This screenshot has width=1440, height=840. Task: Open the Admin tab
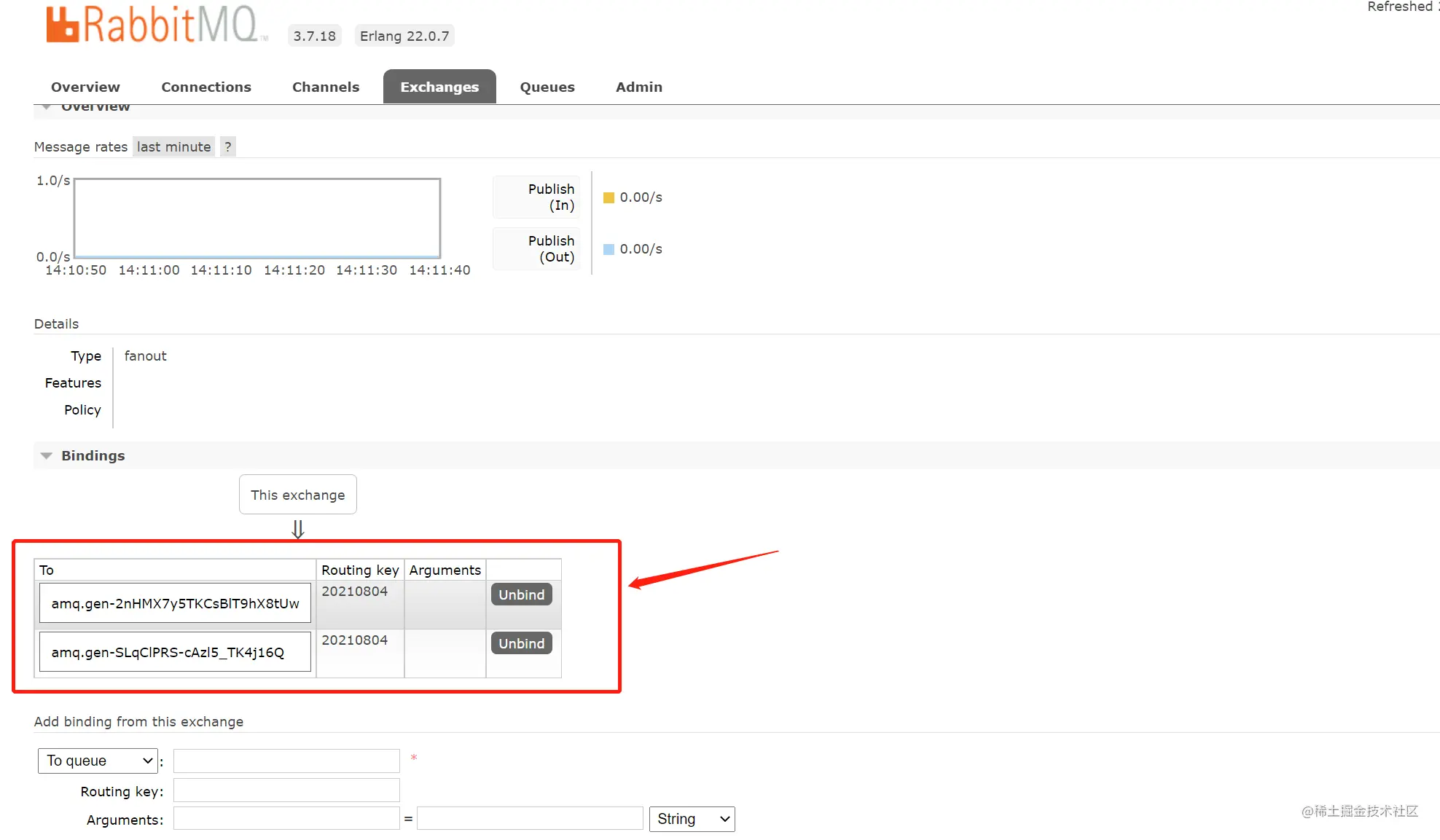[x=639, y=87]
